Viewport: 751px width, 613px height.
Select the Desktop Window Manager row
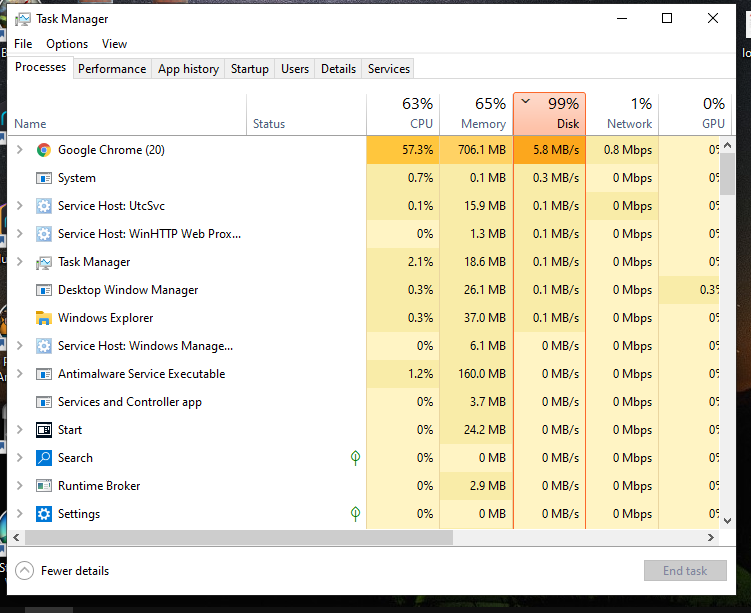[x=128, y=290]
